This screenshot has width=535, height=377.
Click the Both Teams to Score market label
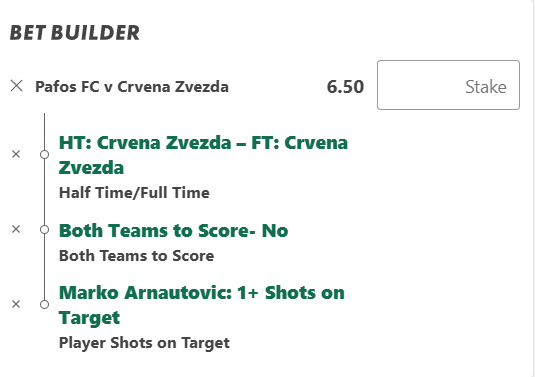(136, 256)
